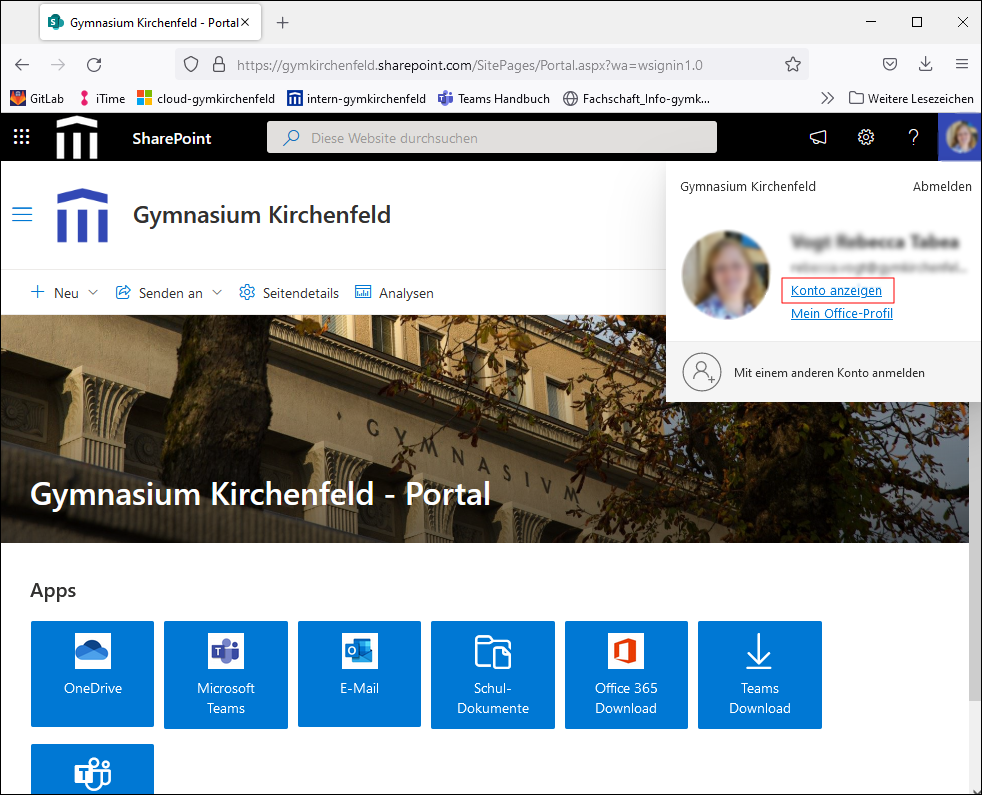Open the tracking protection shield icon
Image resolution: width=982 pixels, height=795 pixels.
191,65
